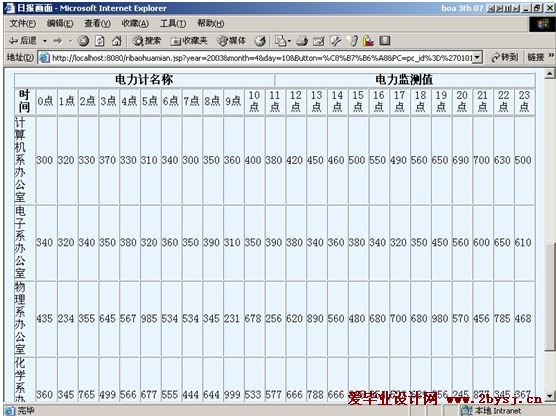The width and height of the screenshot is (556, 416).
Task: Click the Back (后退) arrow button
Action: (x=23, y=41)
